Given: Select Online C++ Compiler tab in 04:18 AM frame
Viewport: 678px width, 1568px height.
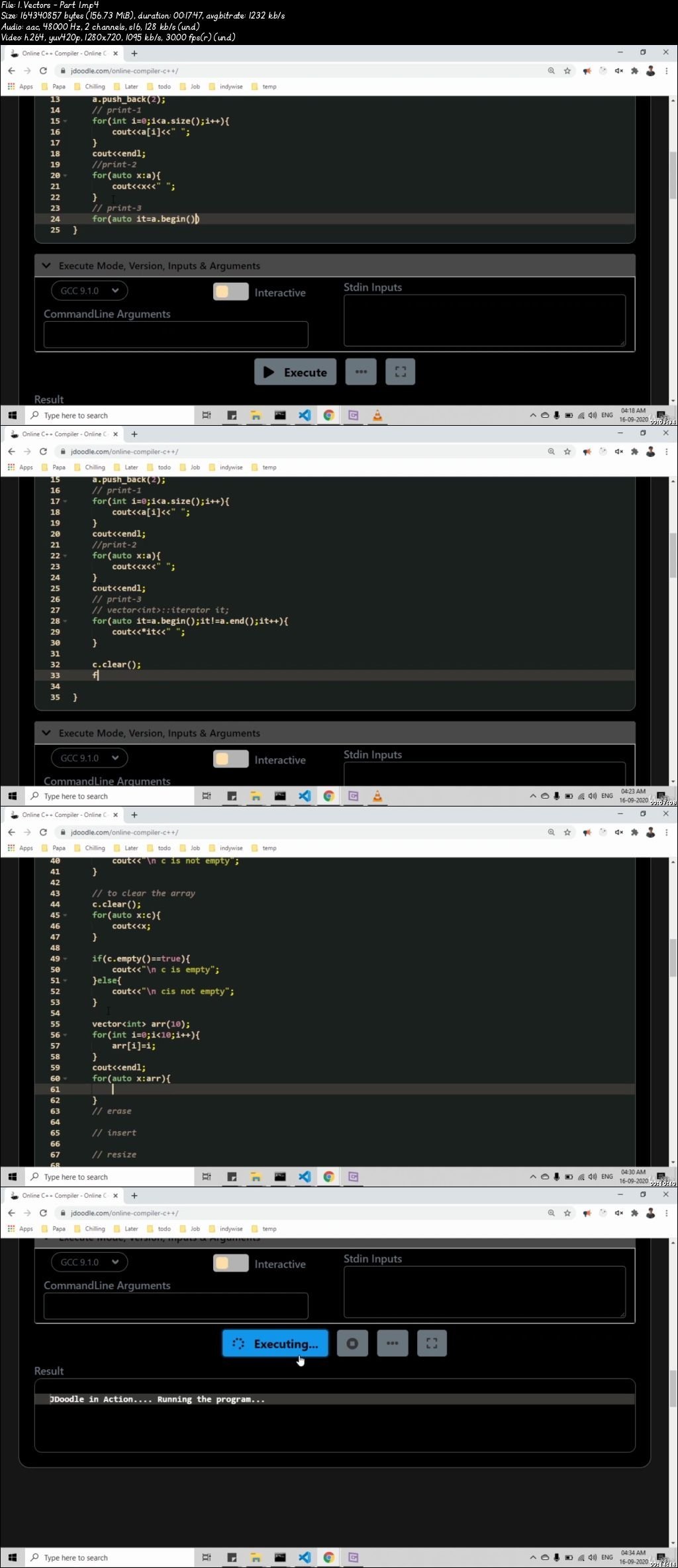Looking at the screenshot, I should coord(64,54).
